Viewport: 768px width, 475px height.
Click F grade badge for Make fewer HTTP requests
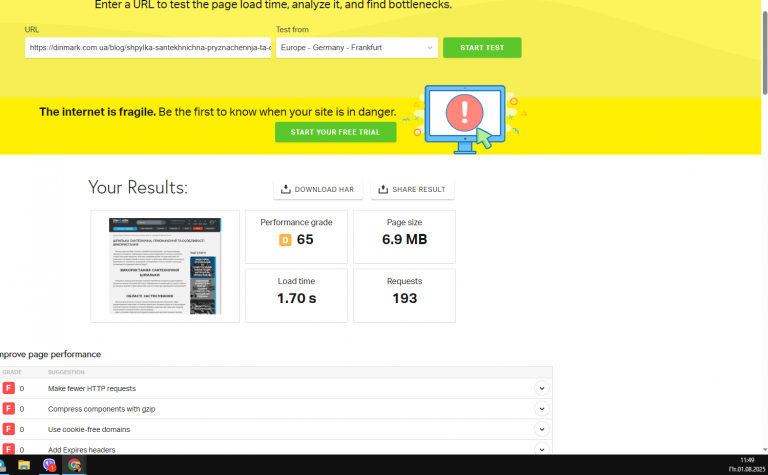point(9,388)
